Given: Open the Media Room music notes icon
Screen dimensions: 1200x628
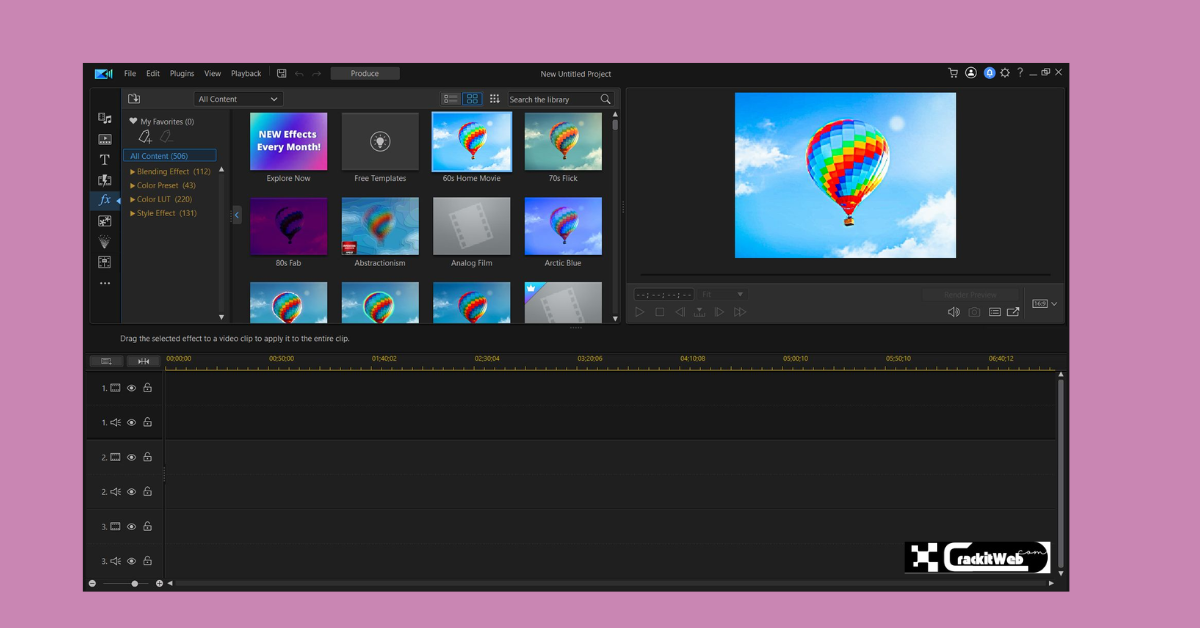Looking at the screenshot, I should tap(104, 117).
